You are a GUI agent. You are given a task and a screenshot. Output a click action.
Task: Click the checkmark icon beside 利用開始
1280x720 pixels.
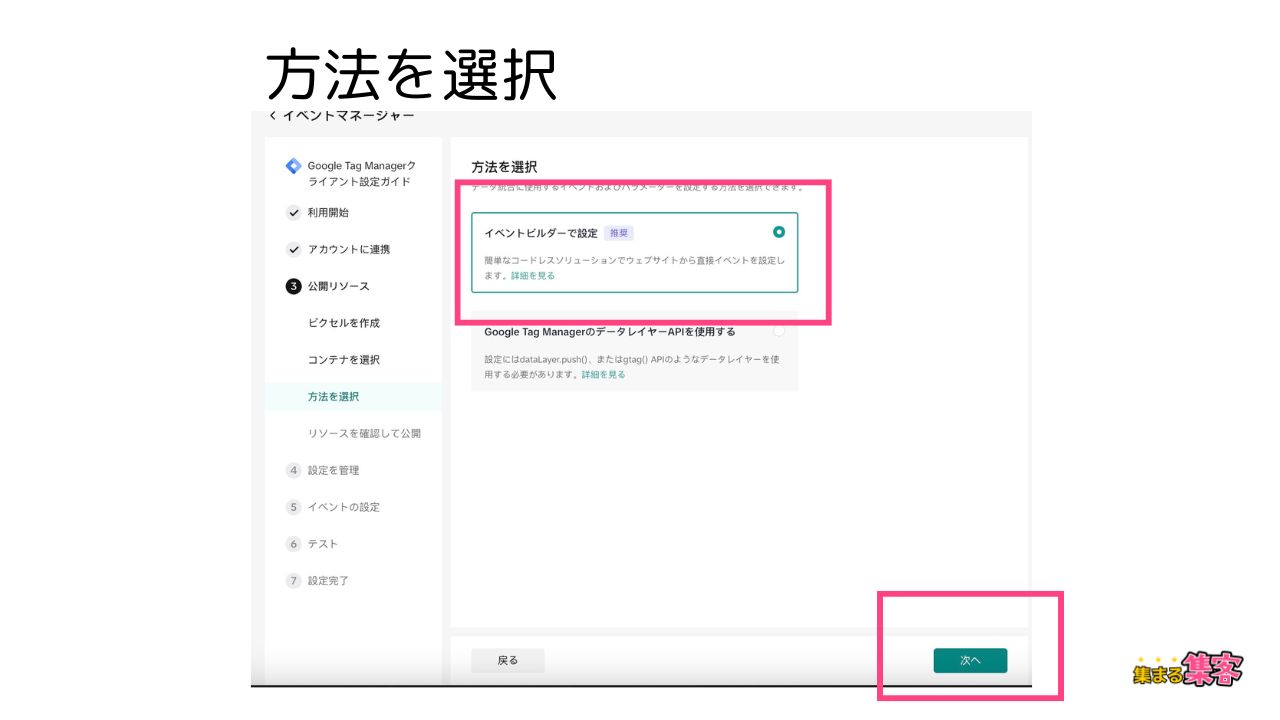(293, 213)
